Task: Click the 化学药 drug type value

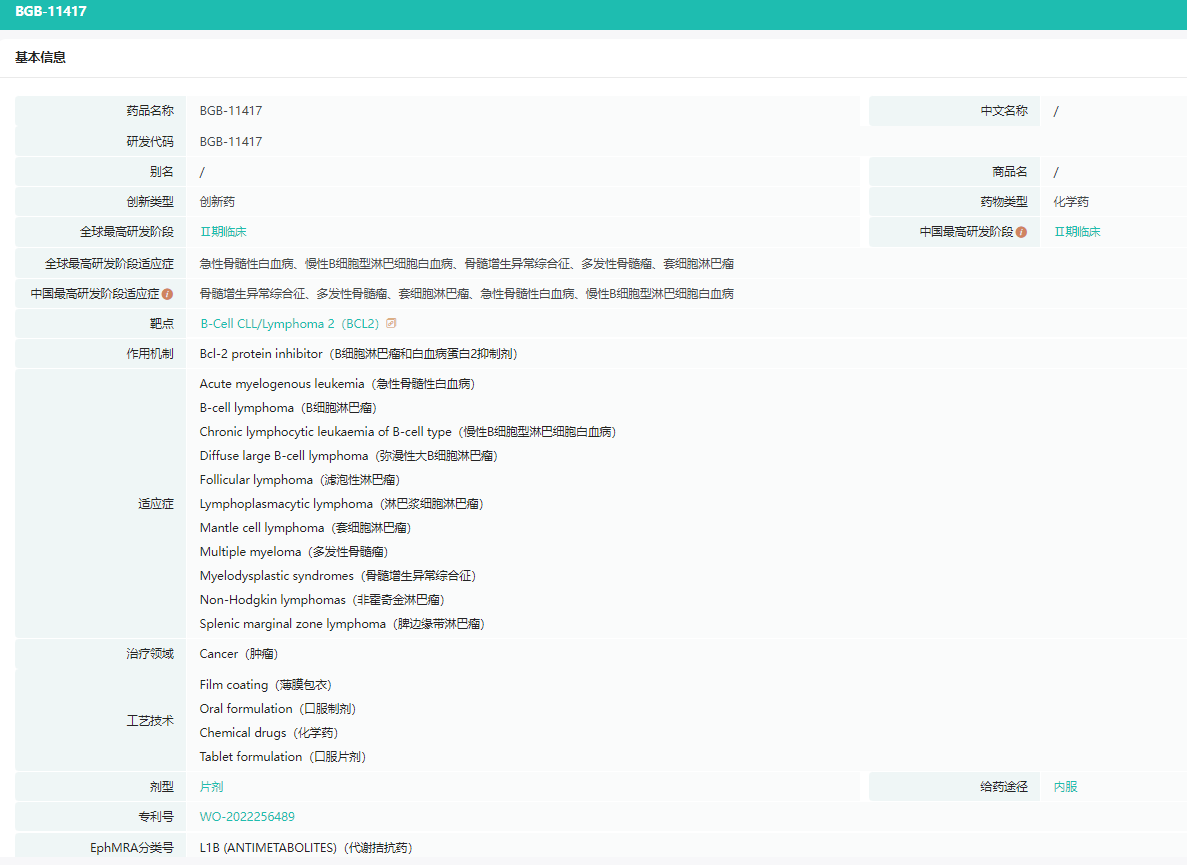Action: [x=1071, y=202]
